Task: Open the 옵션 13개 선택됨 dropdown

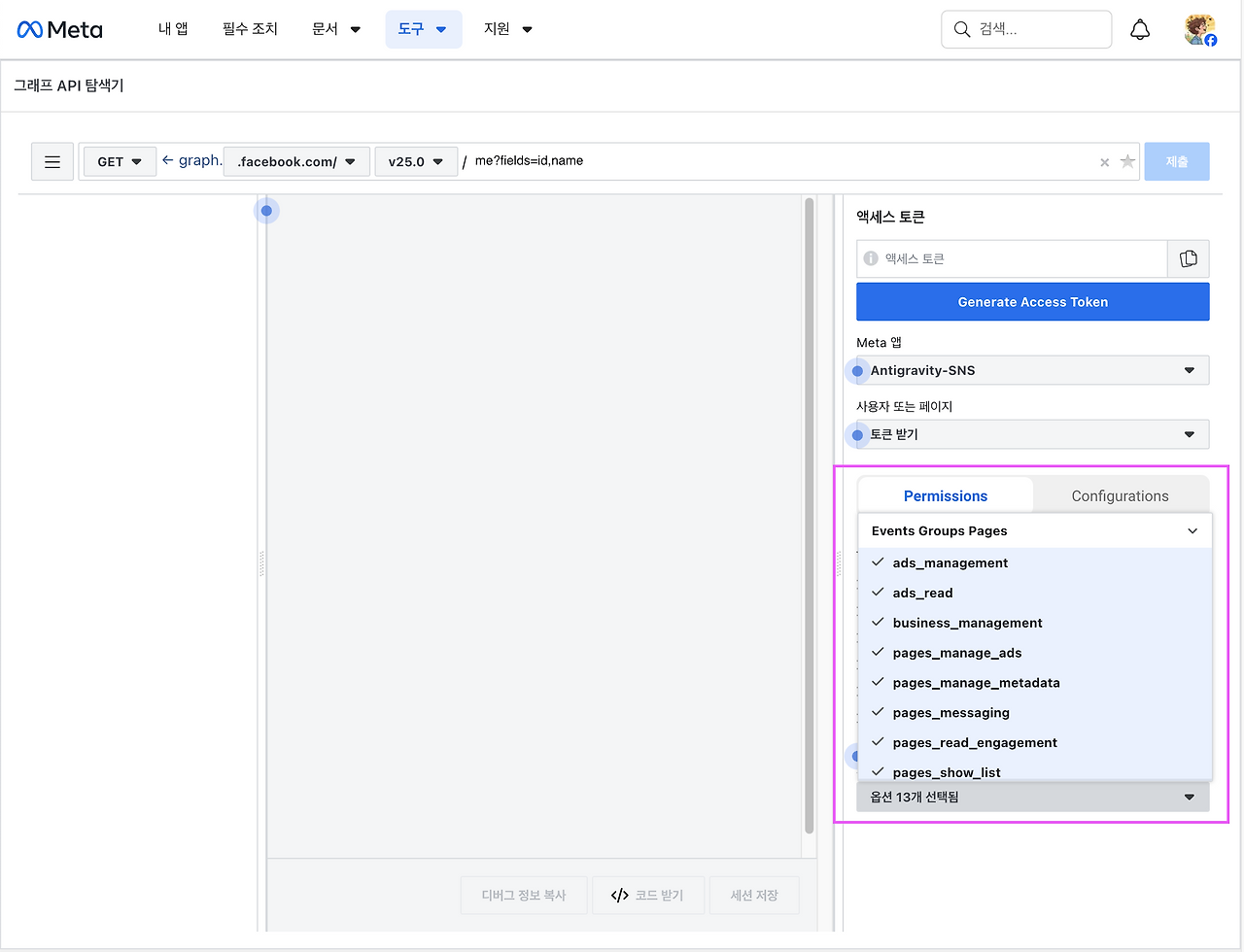Action: (x=1033, y=797)
